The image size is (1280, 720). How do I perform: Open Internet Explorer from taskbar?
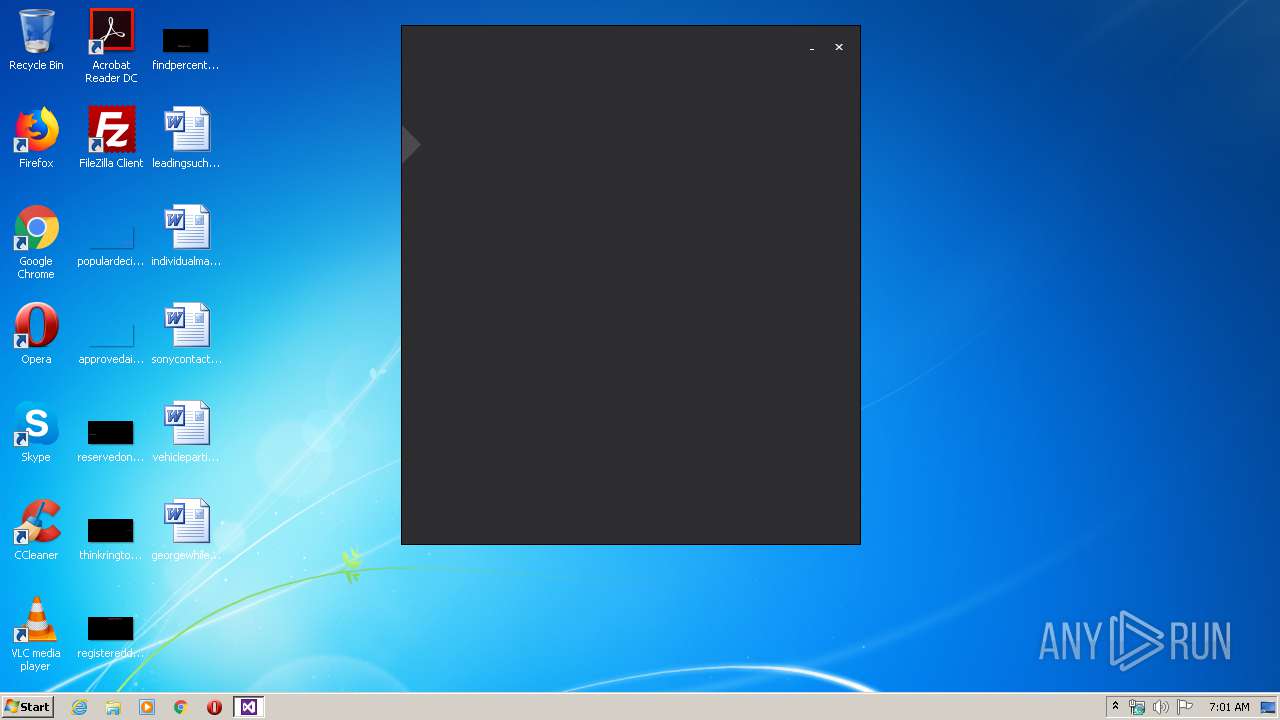(80, 707)
